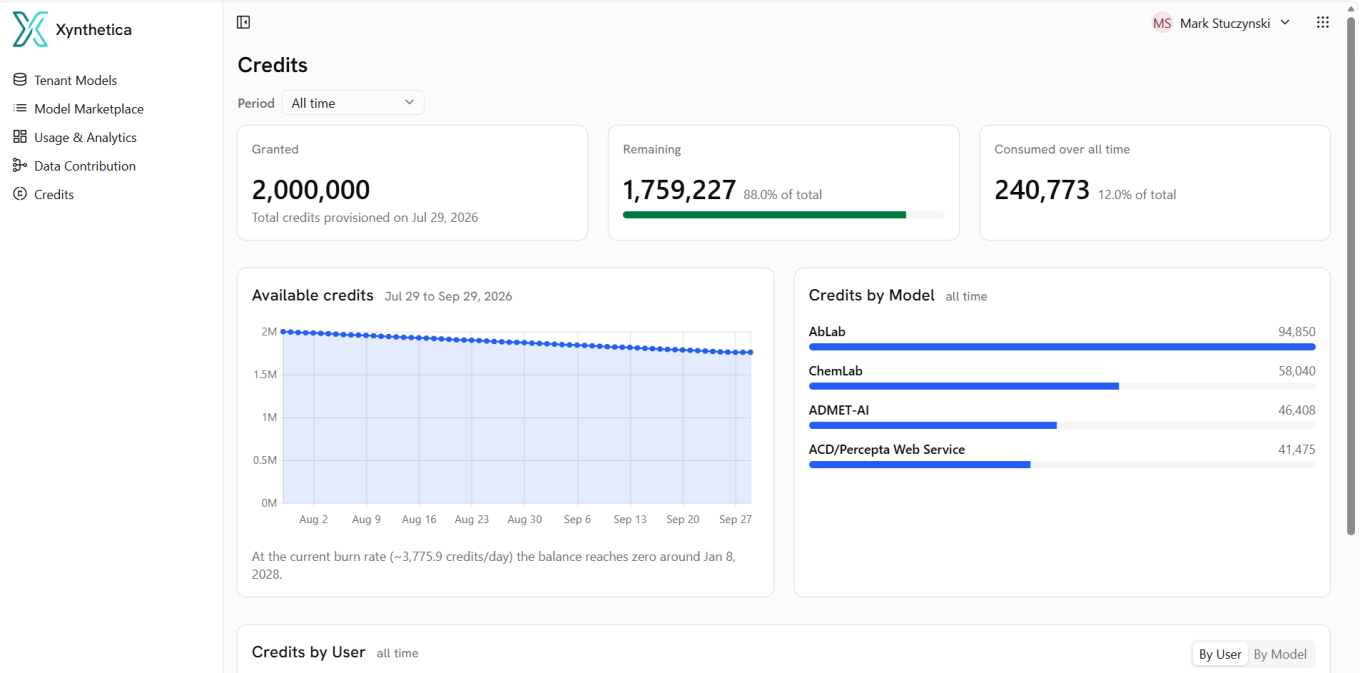Screen dimensions: 1360x673
Task: Click the Xynthetica brand name
Action: click(x=94, y=30)
